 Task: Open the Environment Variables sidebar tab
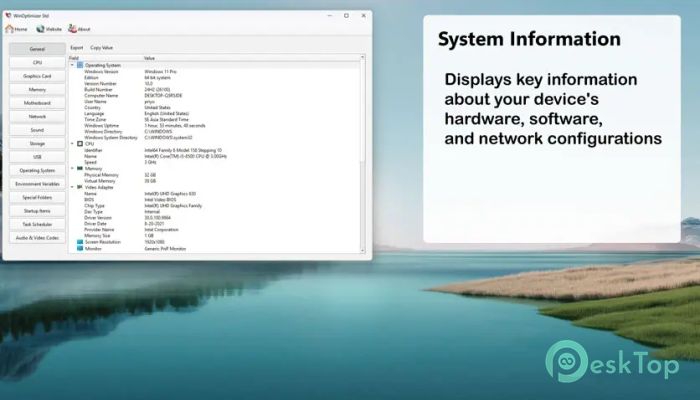[38, 184]
